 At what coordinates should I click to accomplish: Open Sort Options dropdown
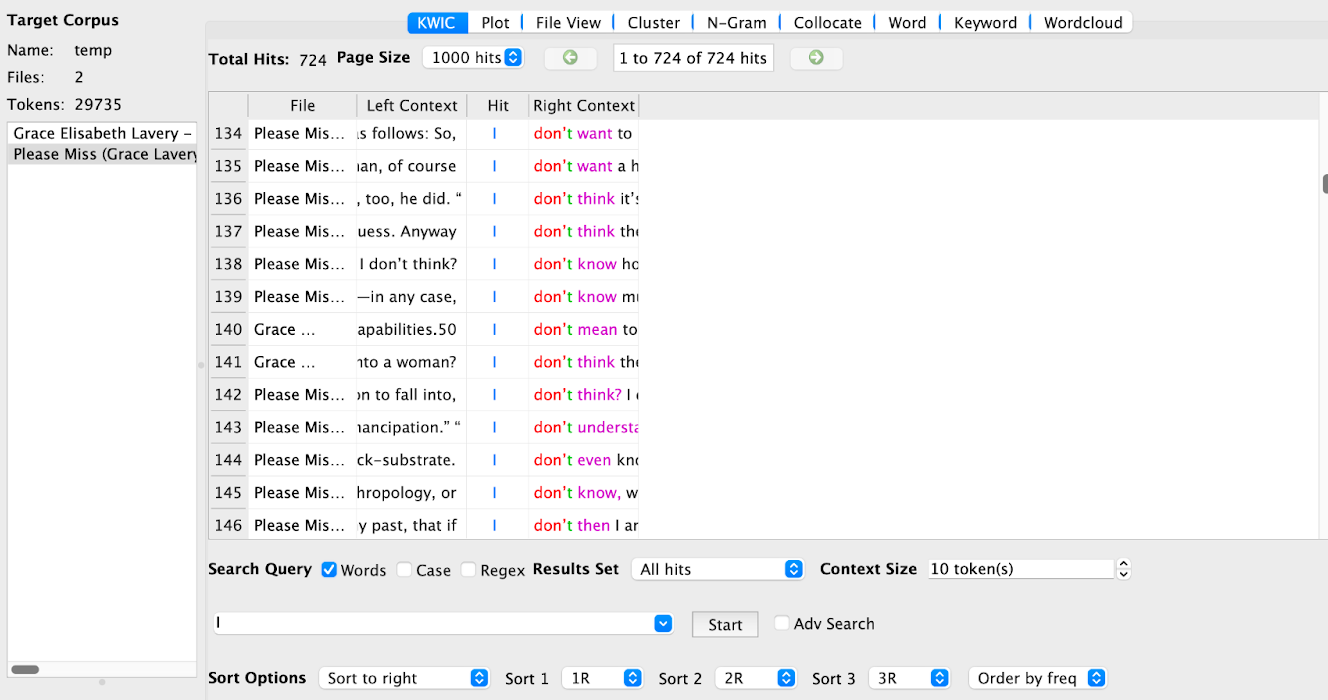pyautogui.click(x=404, y=678)
